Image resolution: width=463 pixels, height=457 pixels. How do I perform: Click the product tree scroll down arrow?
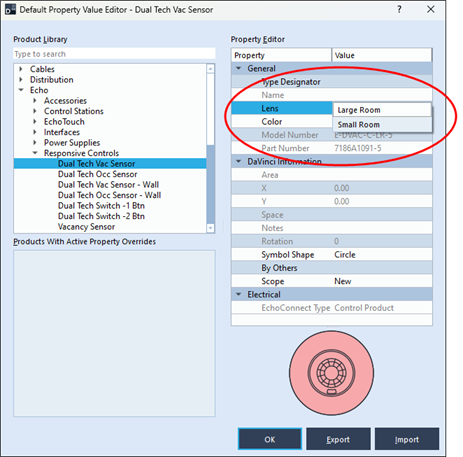pyautogui.click(x=210, y=228)
